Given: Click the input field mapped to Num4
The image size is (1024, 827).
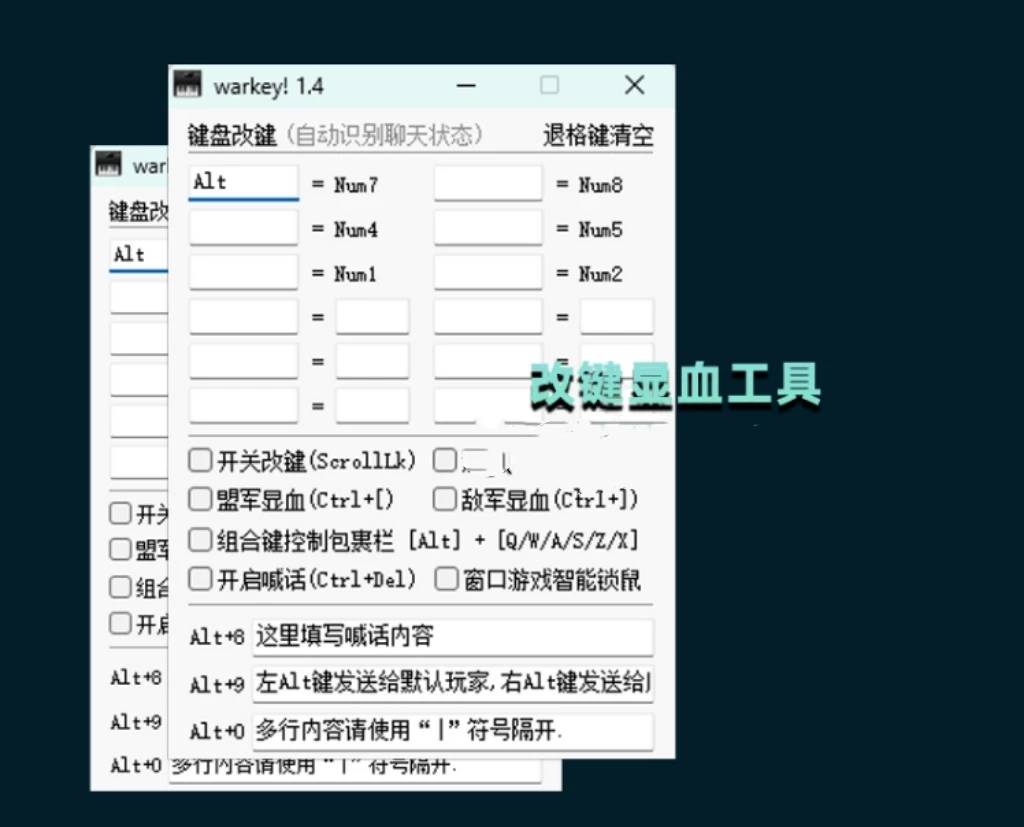Looking at the screenshot, I should pyautogui.click(x=244, y=228).
